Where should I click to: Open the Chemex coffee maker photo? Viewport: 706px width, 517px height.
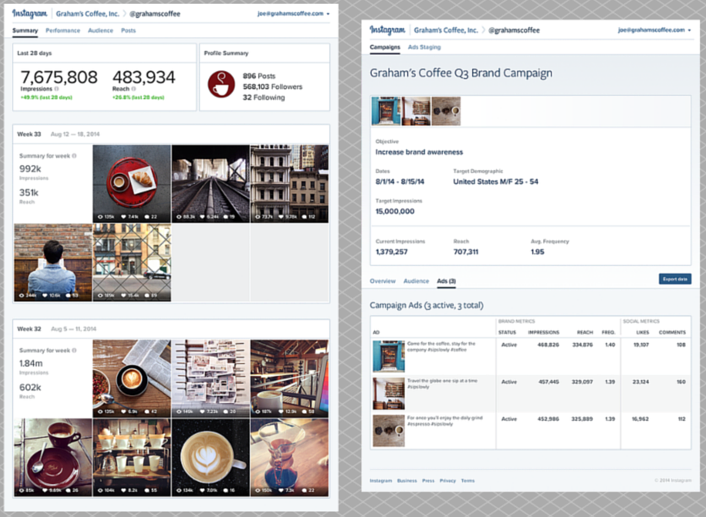click(290, 458)
